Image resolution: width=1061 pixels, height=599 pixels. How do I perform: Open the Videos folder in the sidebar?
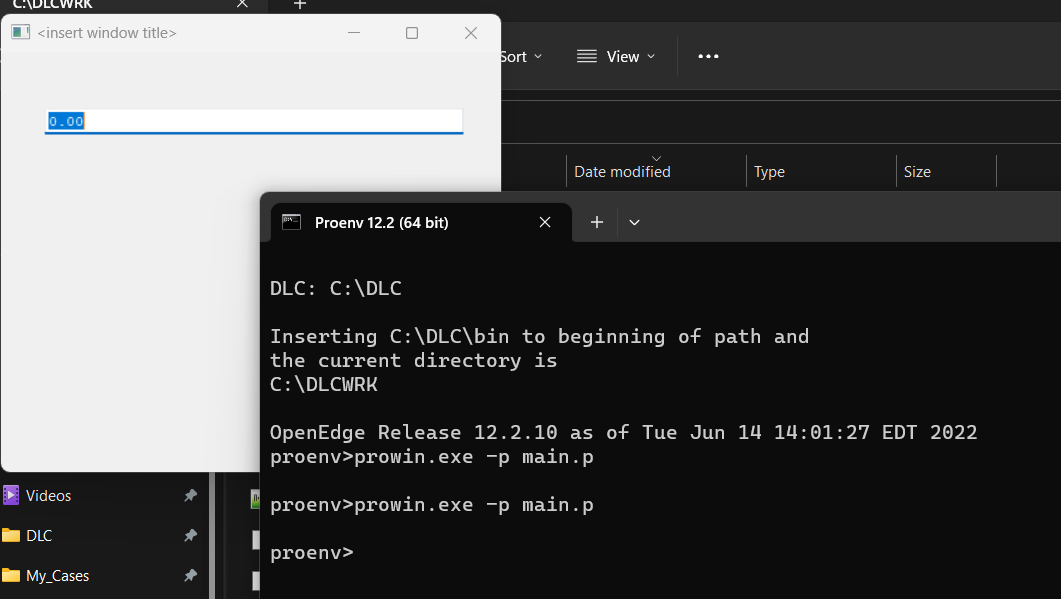coord(57,495)
